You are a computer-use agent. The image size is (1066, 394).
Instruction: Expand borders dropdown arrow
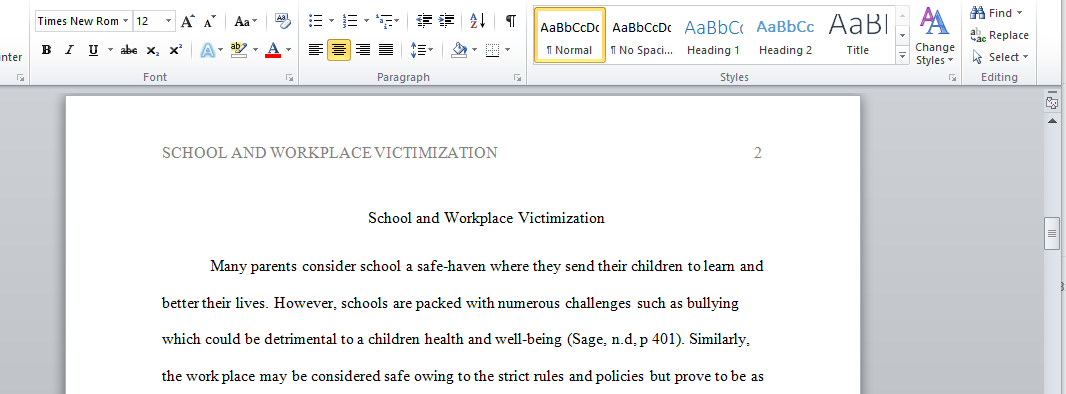[508, 50]
